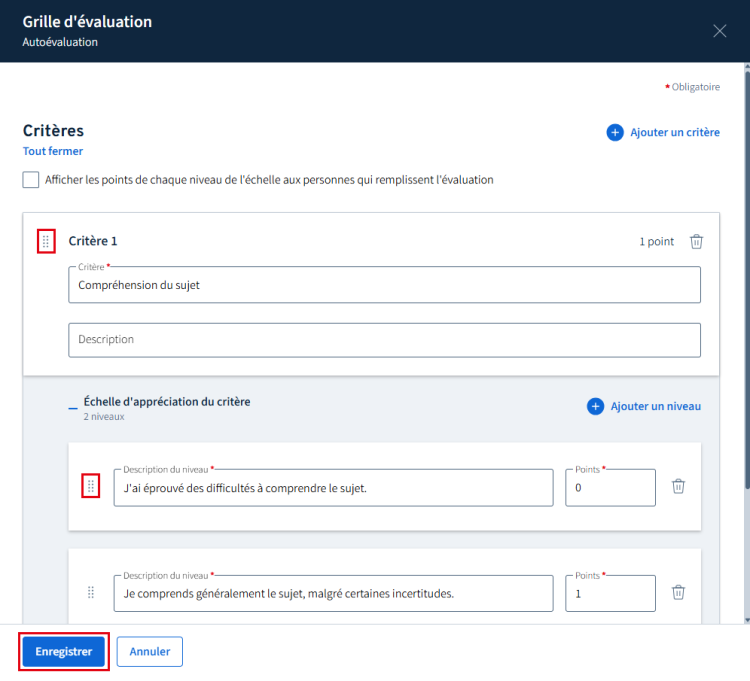Click the Critère 1 heading
Screen dimensions: 750x681
(x=93, y=241)
